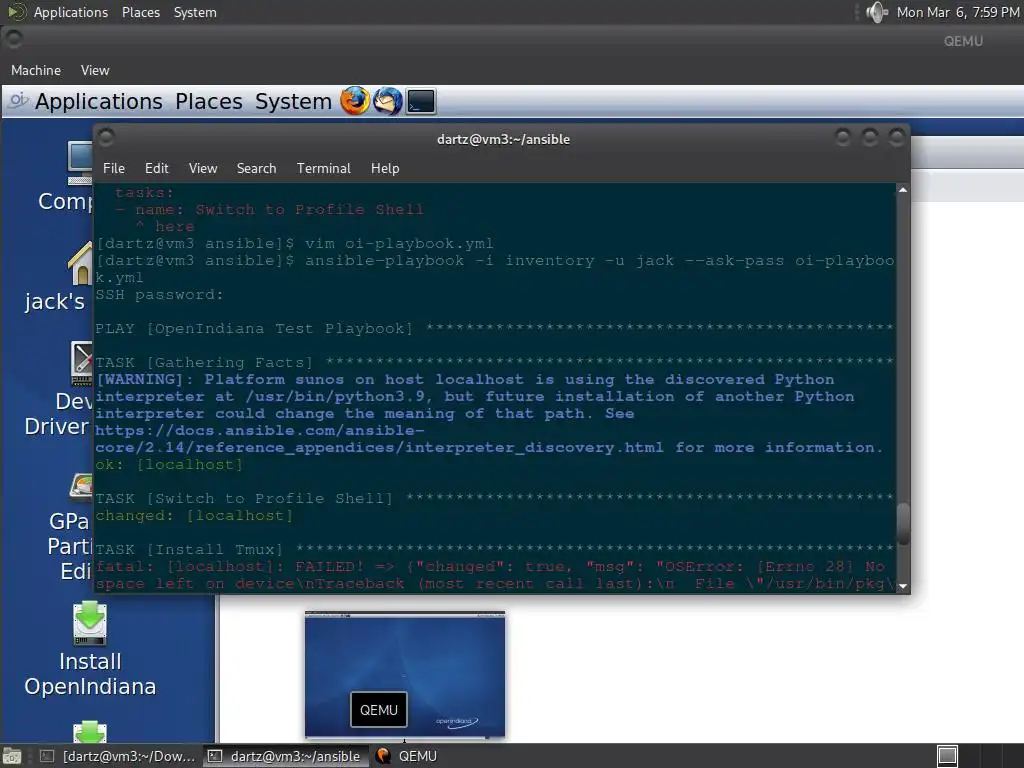Open the Edit menu in terminal
The width and height of the screenshot is (1024, 768).
click(157, 168)
